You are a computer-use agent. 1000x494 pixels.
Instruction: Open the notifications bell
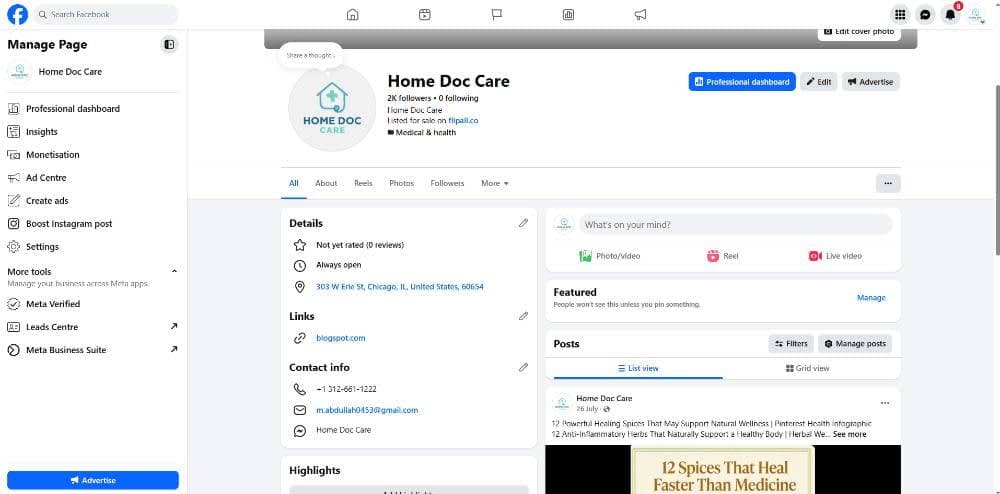[950, 15]
